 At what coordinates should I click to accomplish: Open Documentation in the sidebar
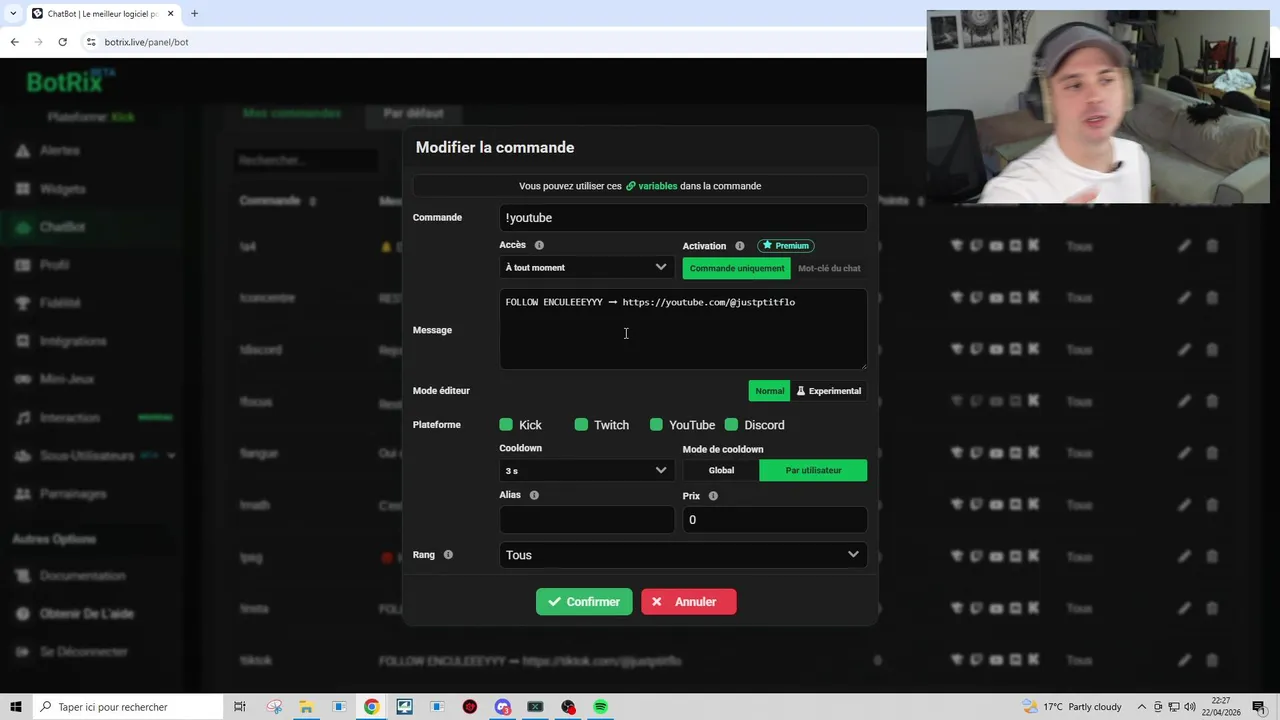82,576
